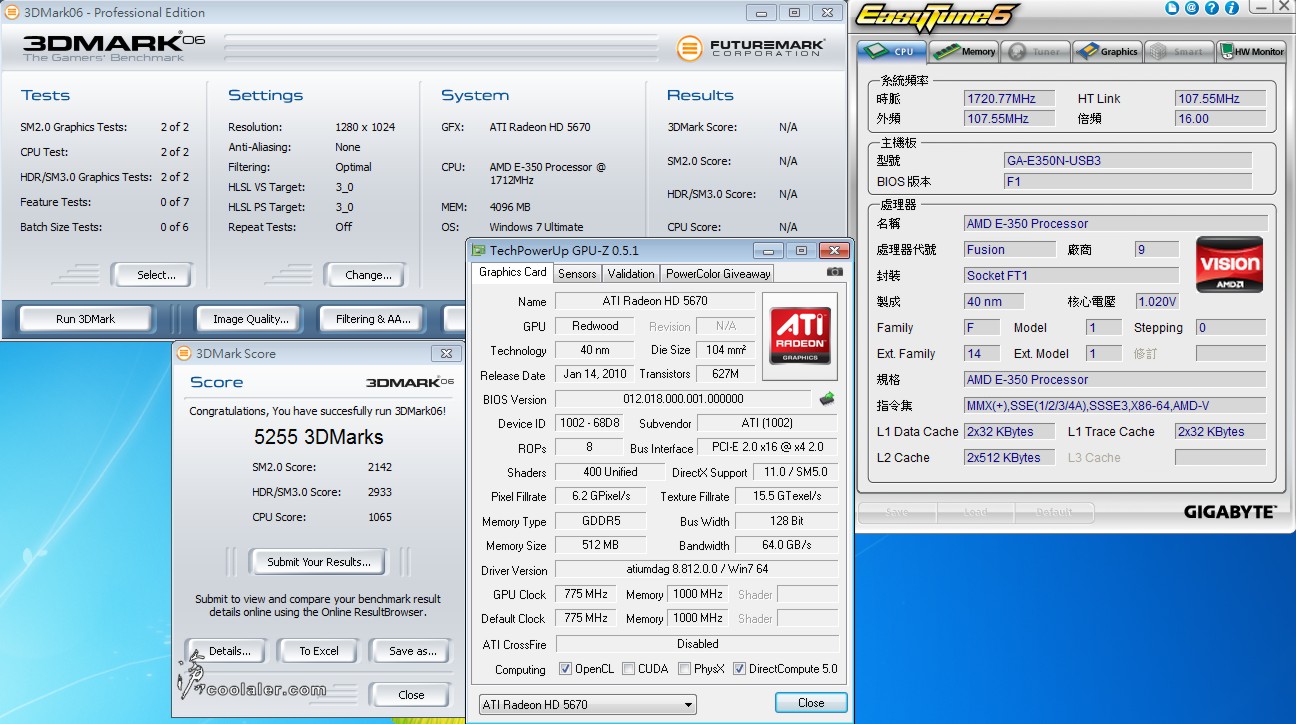The width and height of the screenshot is (1296, 724).
Task: Click the Futuremark orange logo icon
Action: [689, 47]
